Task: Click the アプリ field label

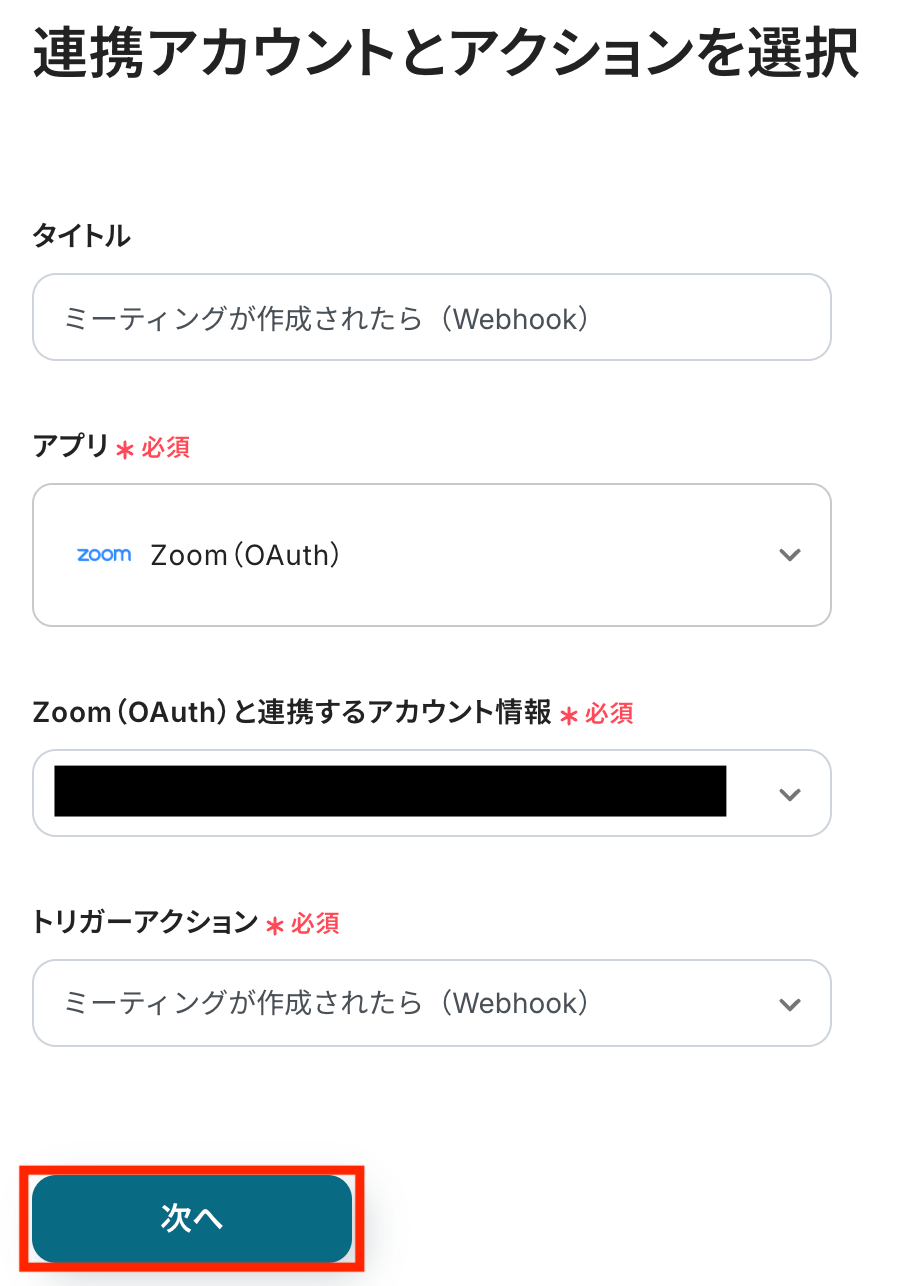Action: pos(70,447)
